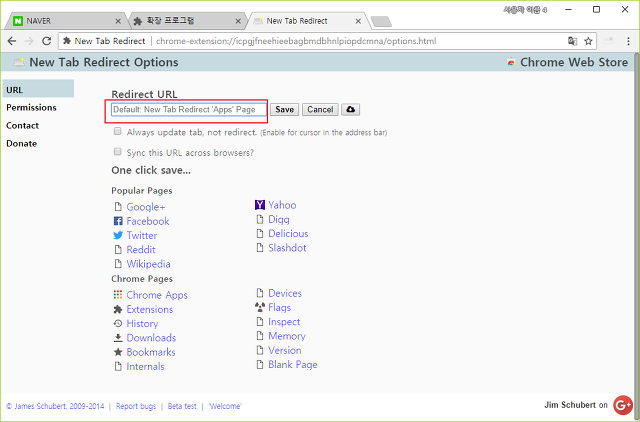
Task: Click the Extensions puzzle piece icon
Action: 118,309
